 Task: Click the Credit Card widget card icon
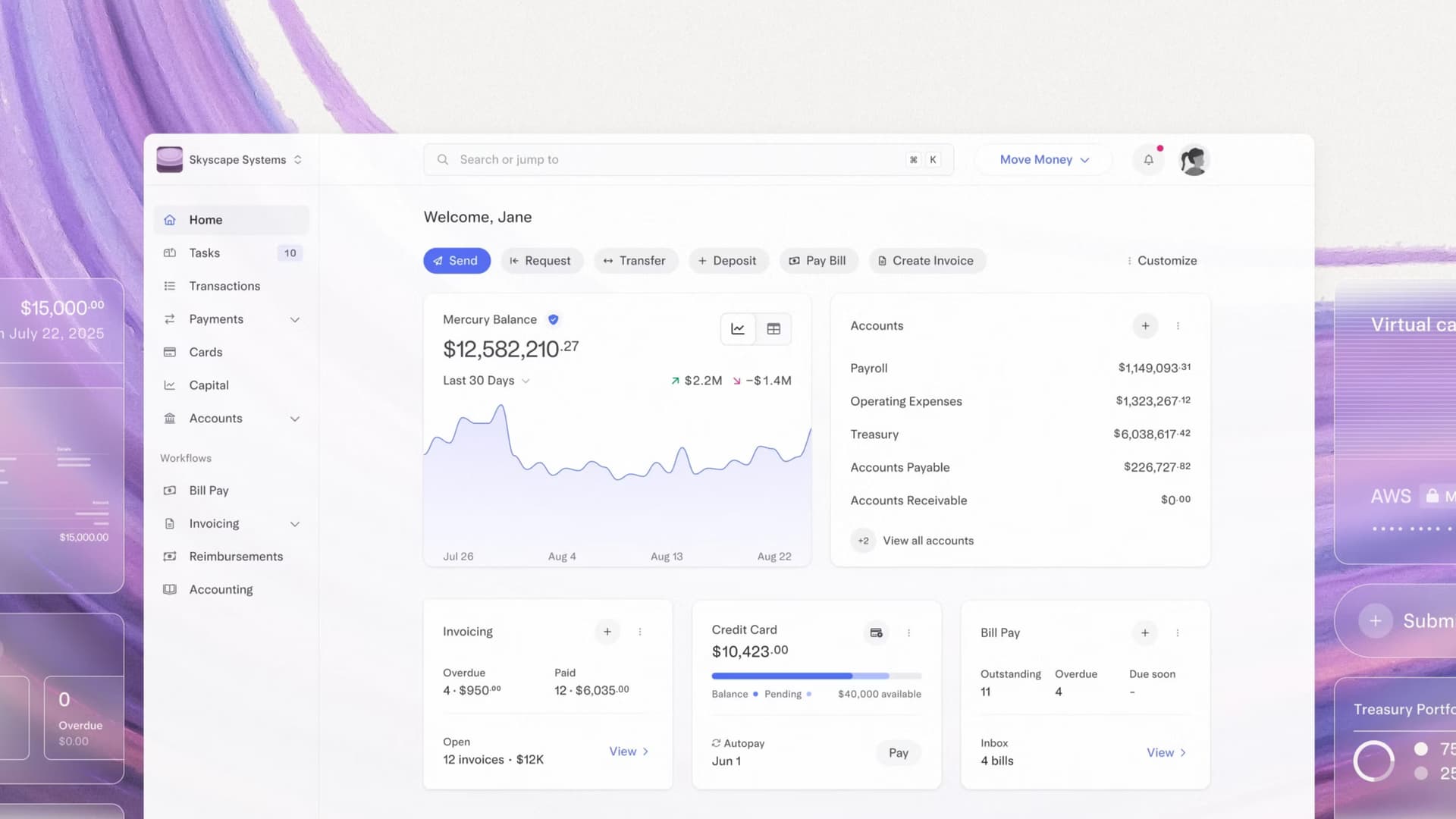(x=876, y=632)
